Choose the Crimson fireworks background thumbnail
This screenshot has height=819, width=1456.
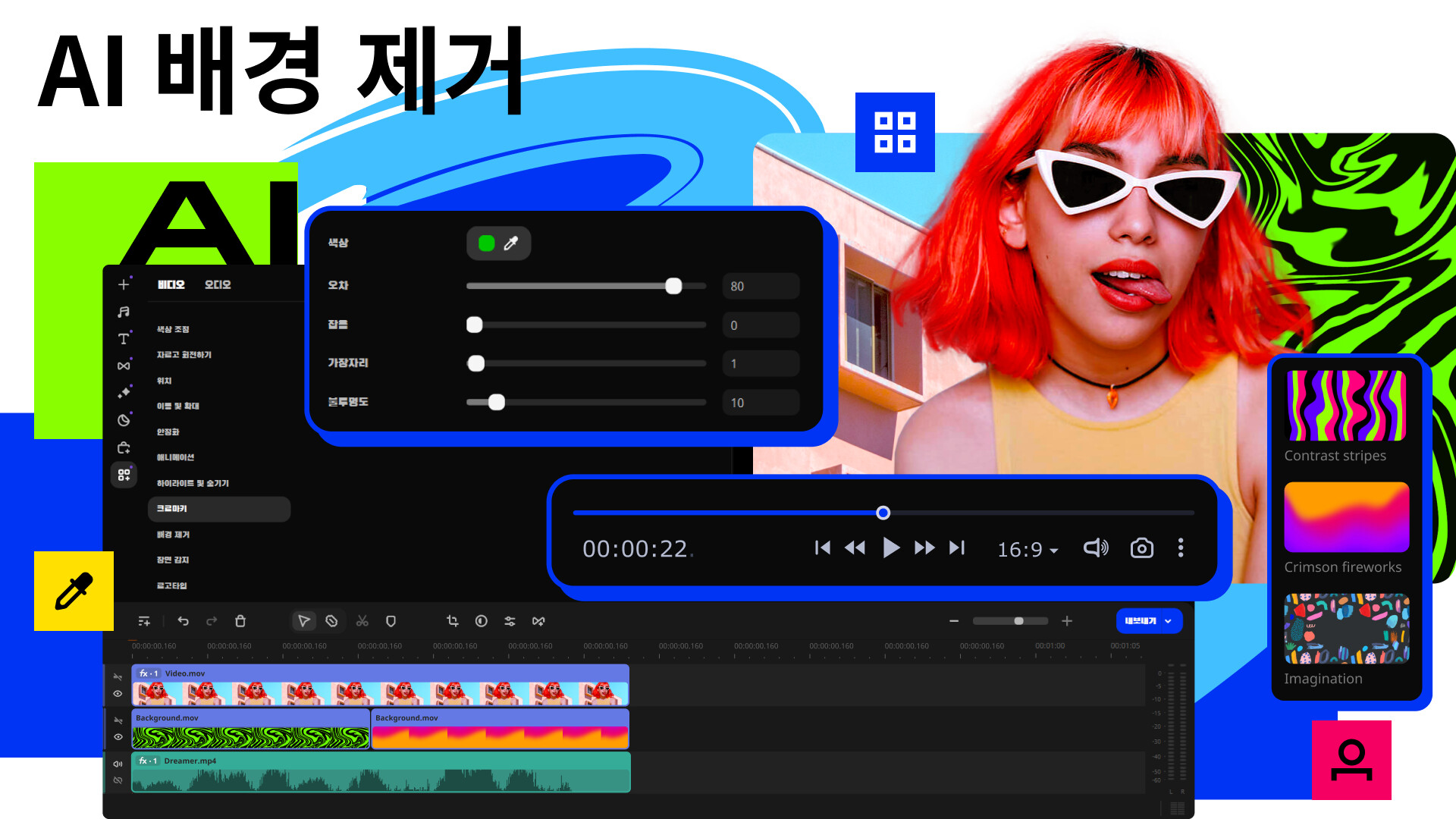1347,517
